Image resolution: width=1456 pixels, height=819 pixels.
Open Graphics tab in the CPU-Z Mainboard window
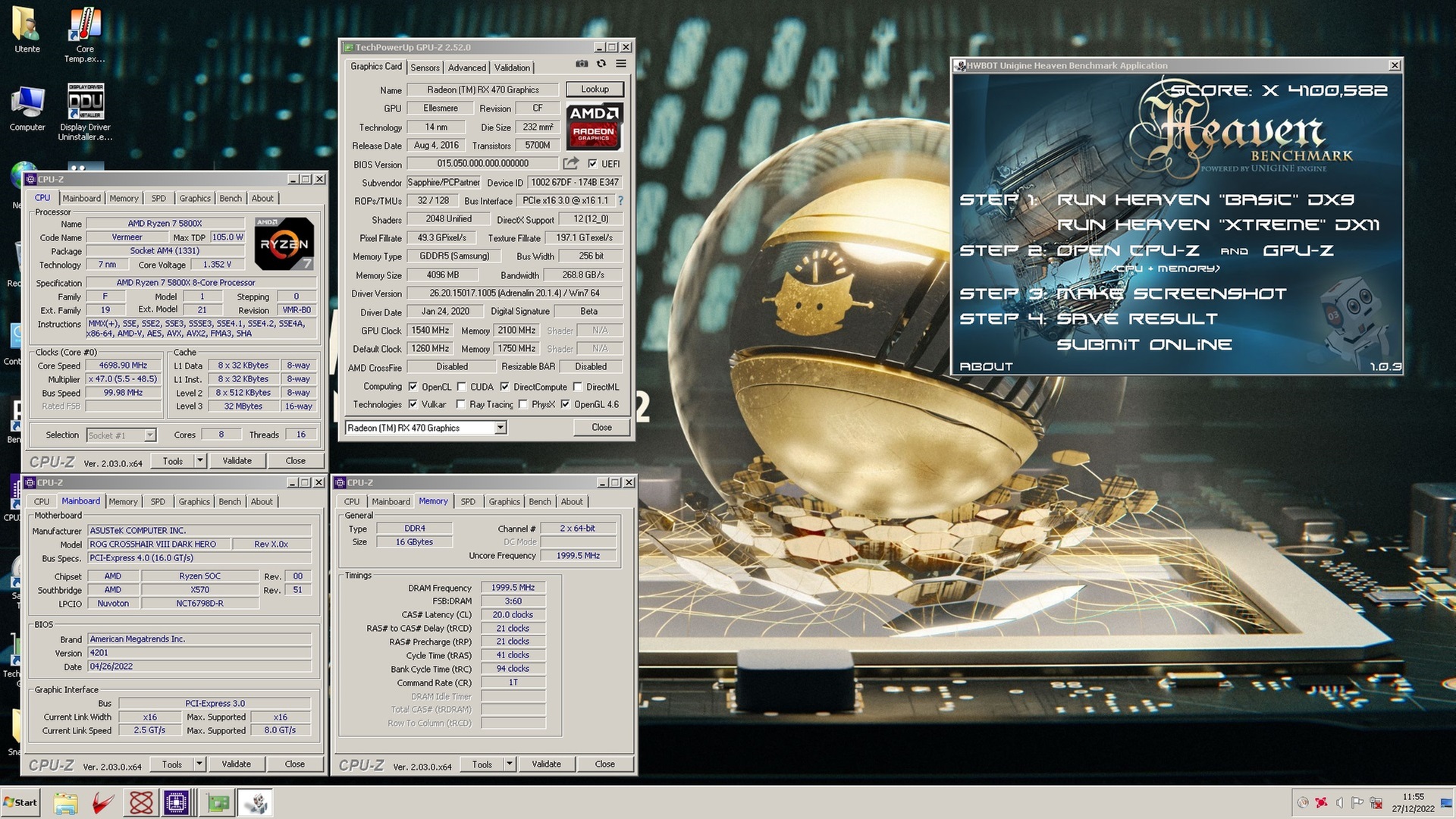pos(194,502)
